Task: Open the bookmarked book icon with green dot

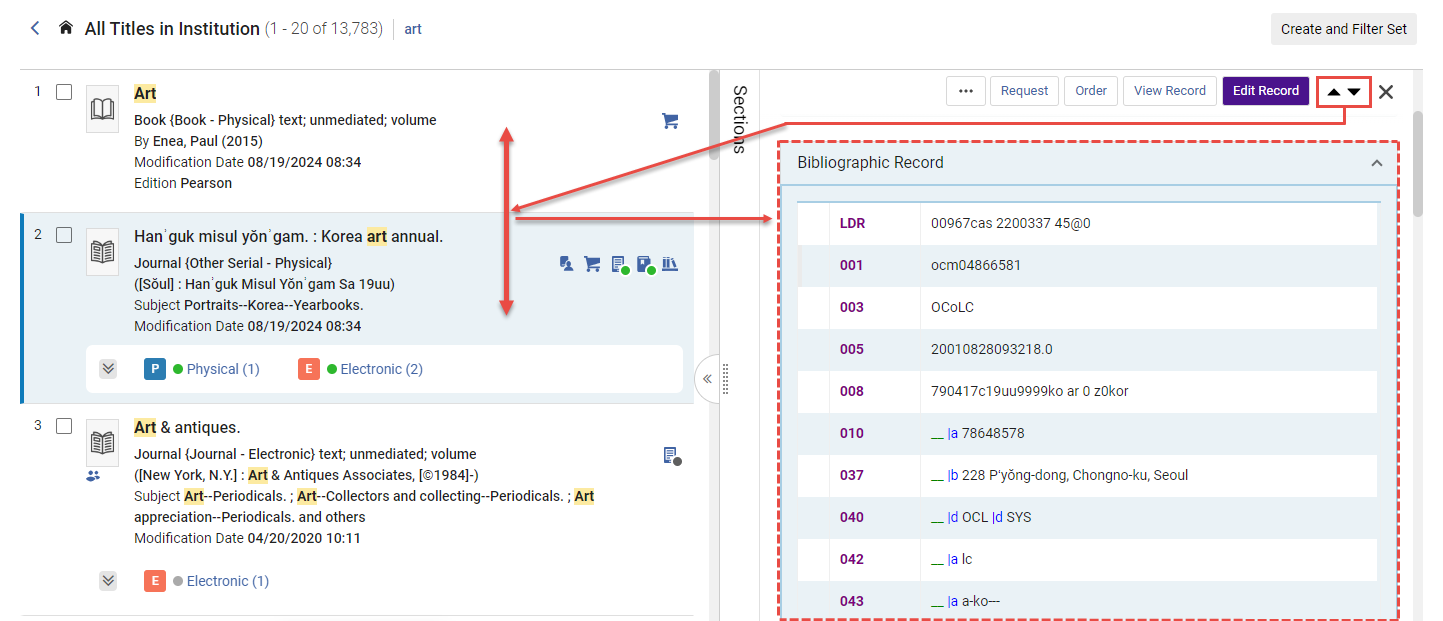Action: (645, 265)
